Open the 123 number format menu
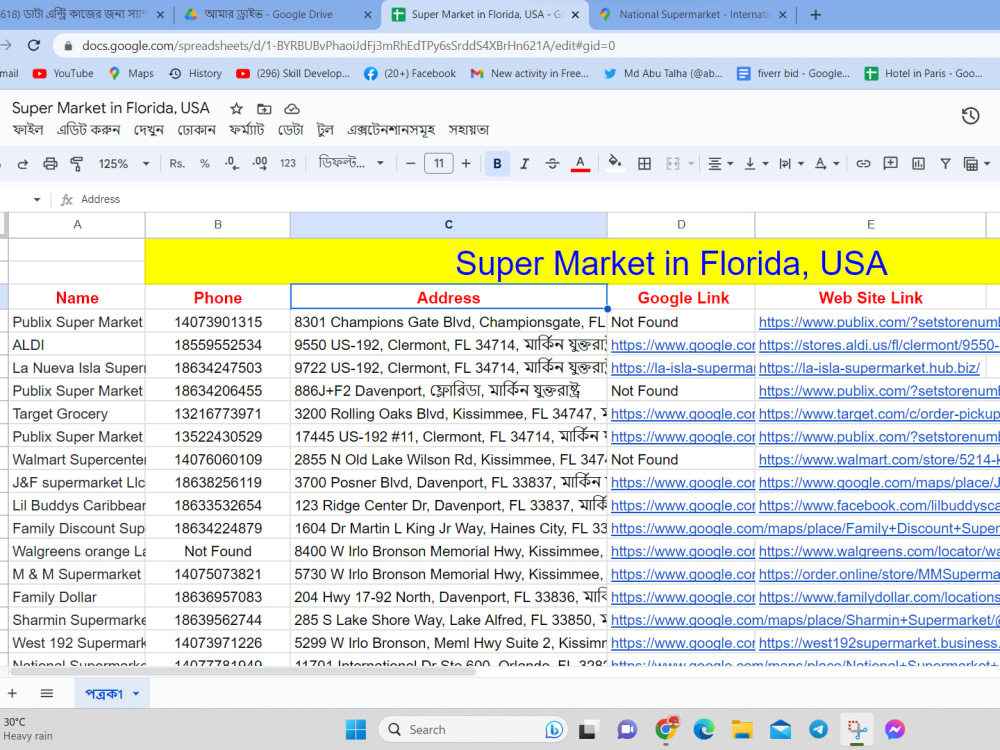 click(x=288, y=164)
